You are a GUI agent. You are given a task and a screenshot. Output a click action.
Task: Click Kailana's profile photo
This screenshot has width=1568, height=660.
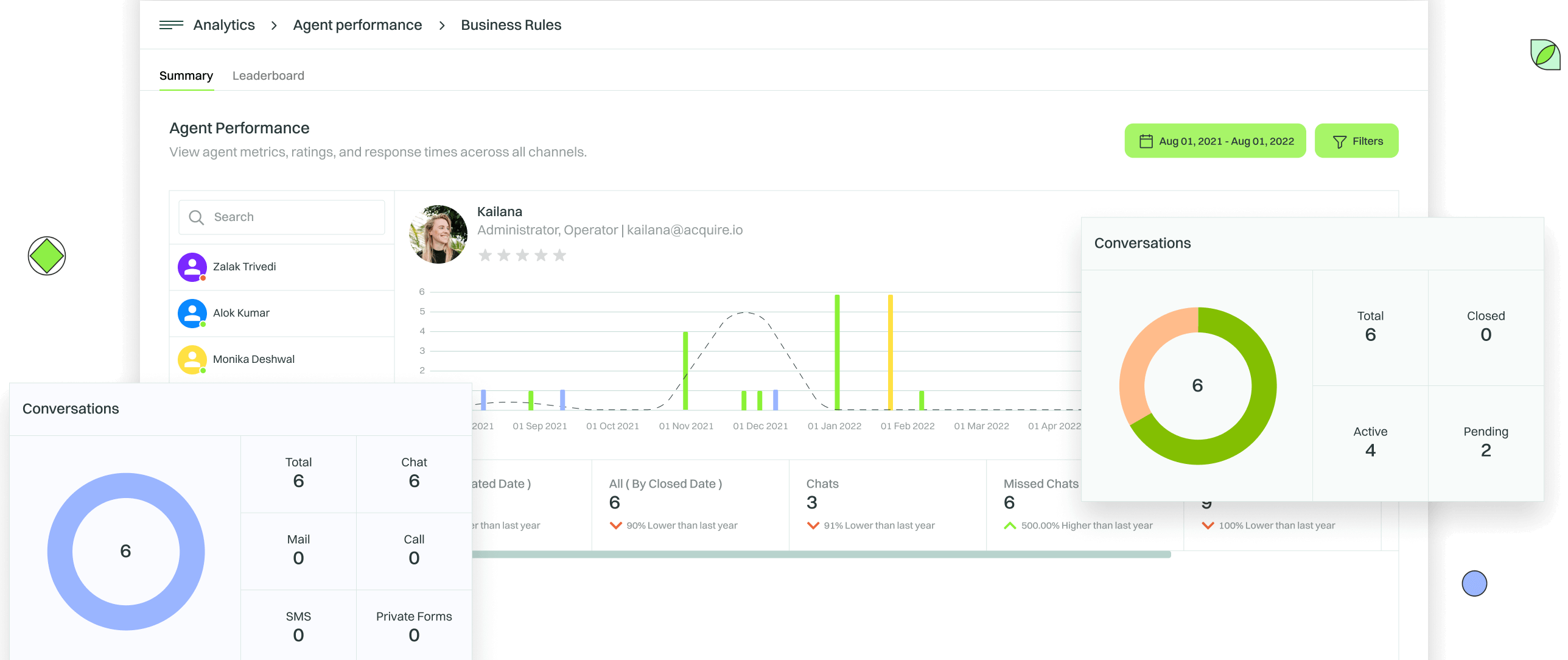438,234
